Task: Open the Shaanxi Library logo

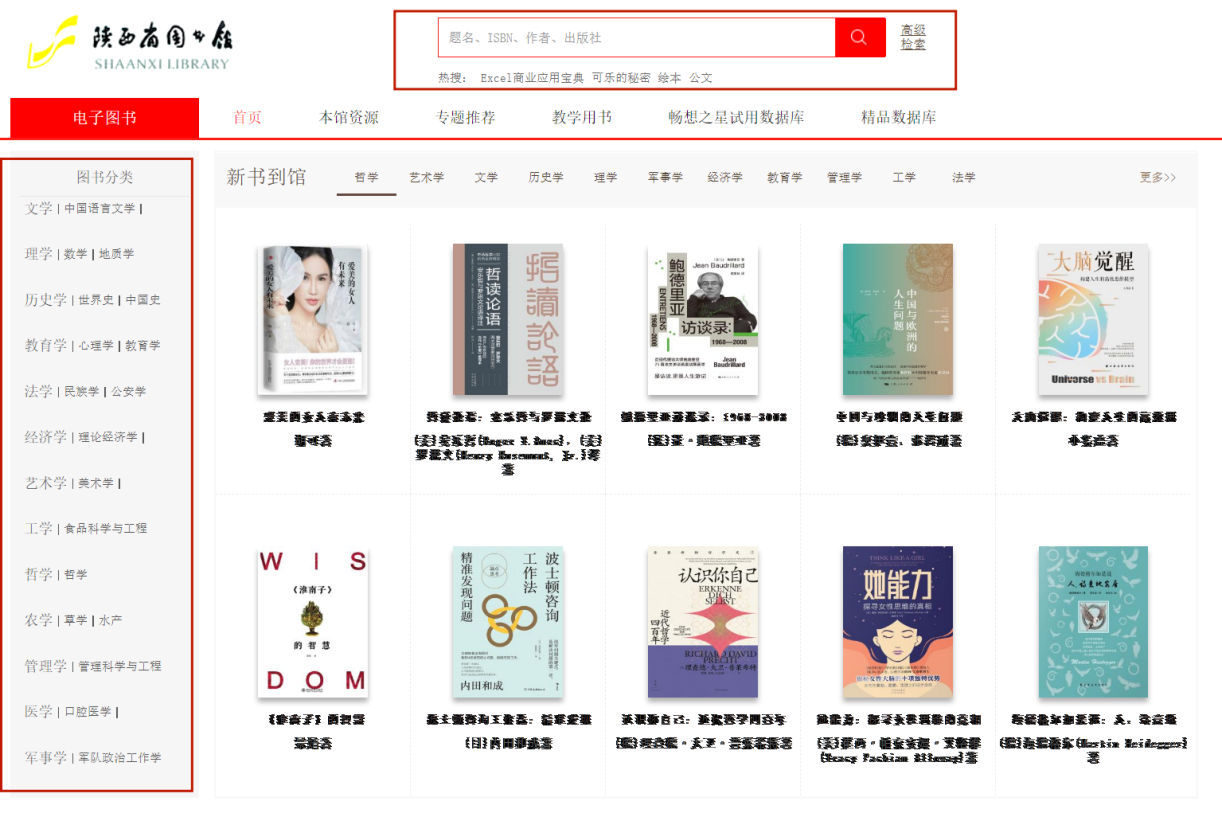Action: tap(130, 43)
